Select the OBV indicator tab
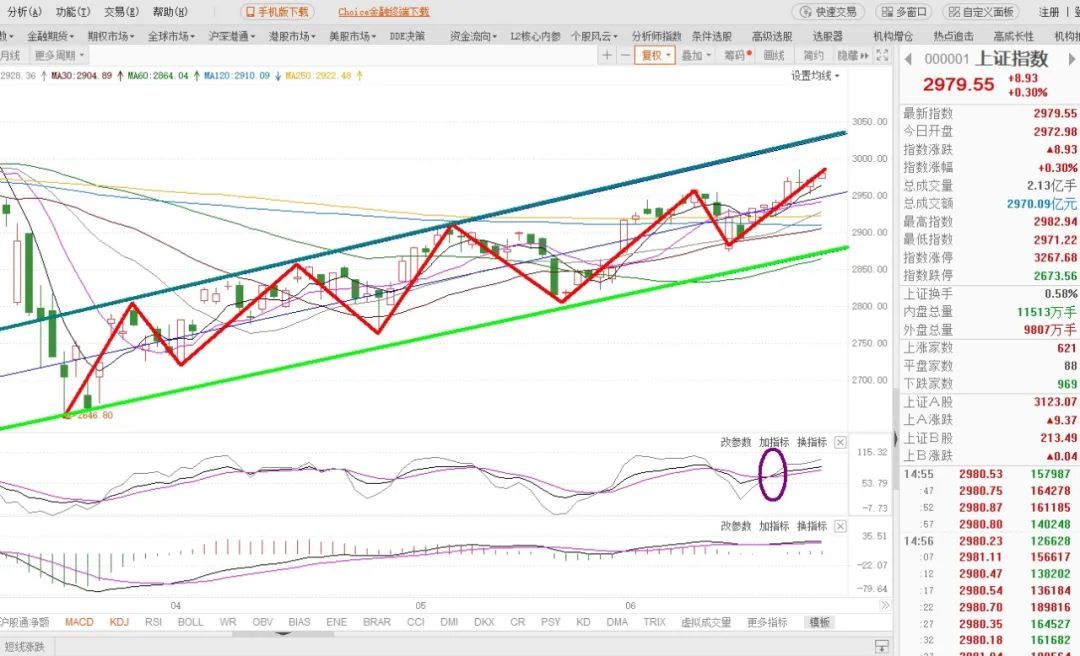The height and width of the screenshot is (656, 1080). (x=262, y=622)
